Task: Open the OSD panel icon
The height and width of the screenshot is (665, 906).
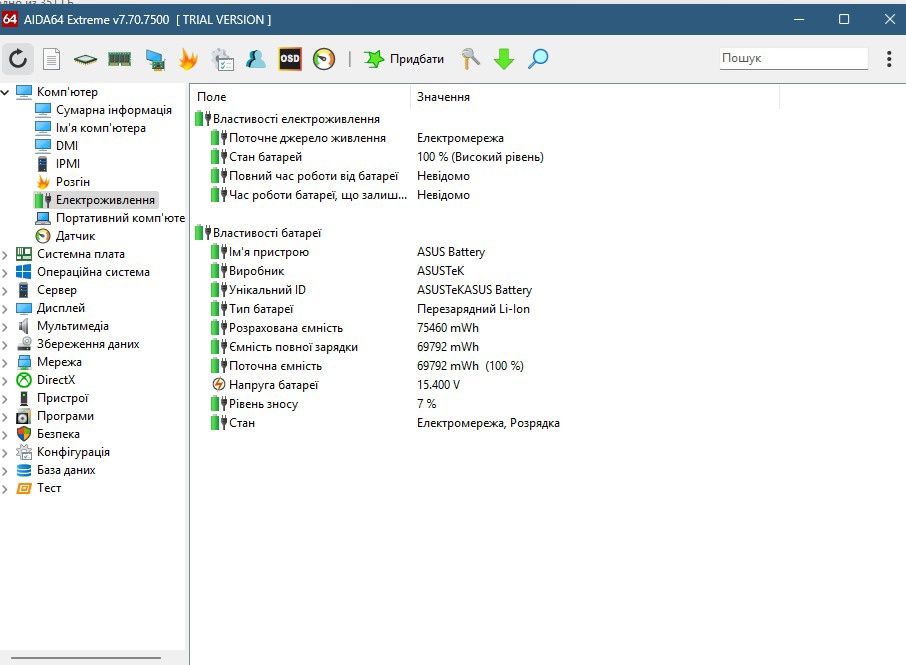Action: coord(289,59)
